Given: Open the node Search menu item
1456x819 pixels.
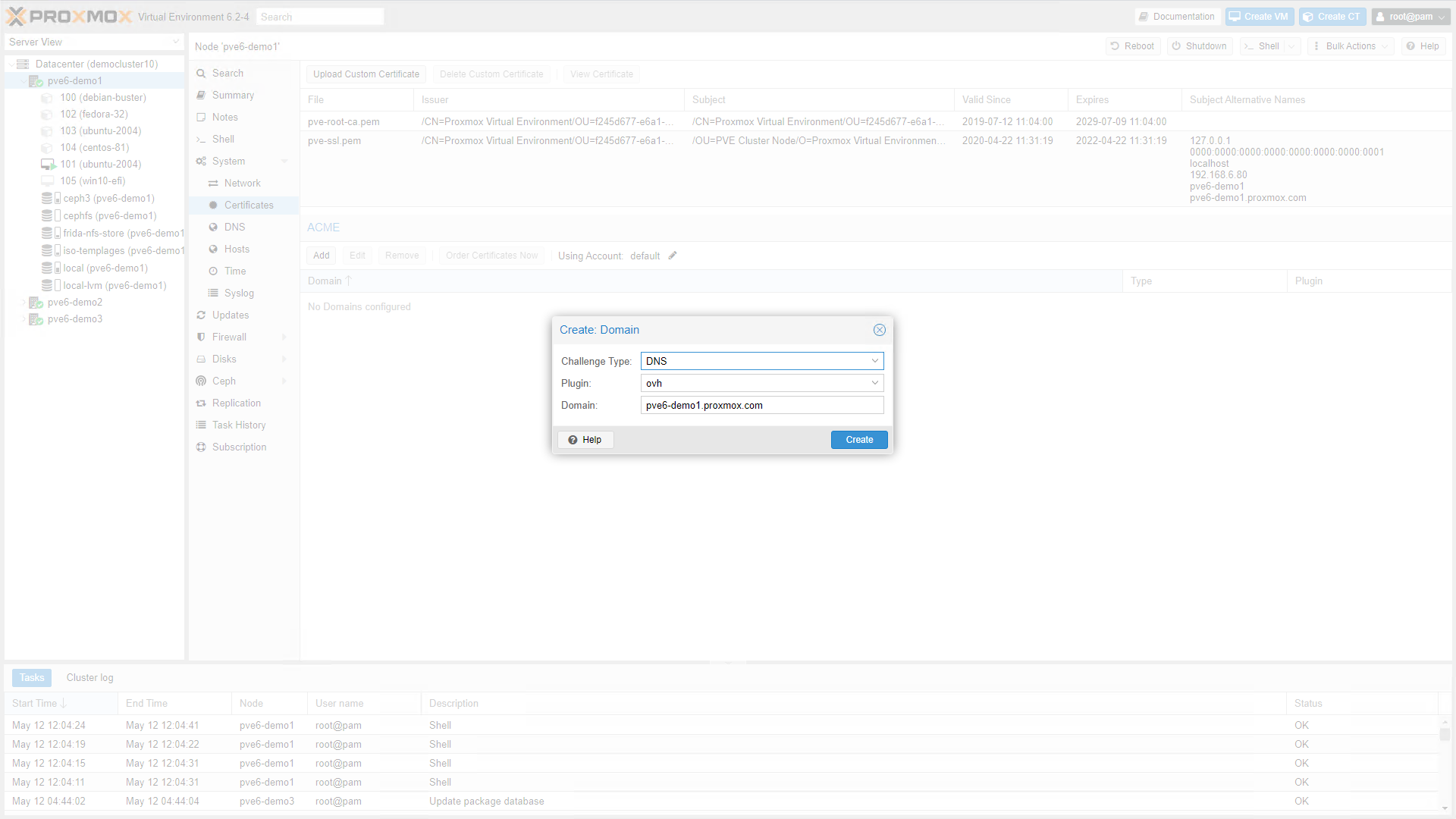Looking at the screenshot, I should pyautogui.click(x=243, y=74).
